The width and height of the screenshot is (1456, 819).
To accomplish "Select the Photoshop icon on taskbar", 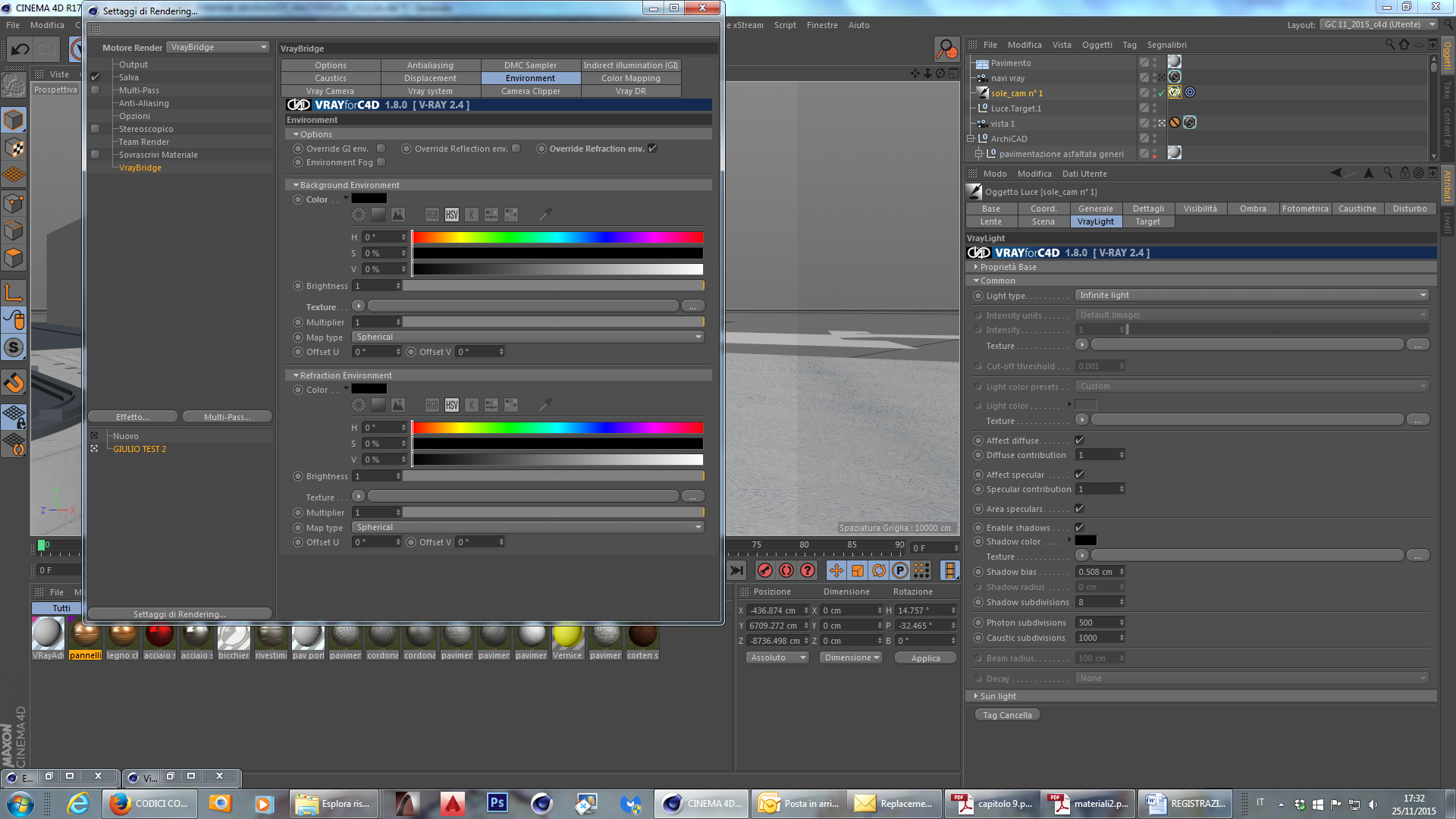I will coord(497,803).
